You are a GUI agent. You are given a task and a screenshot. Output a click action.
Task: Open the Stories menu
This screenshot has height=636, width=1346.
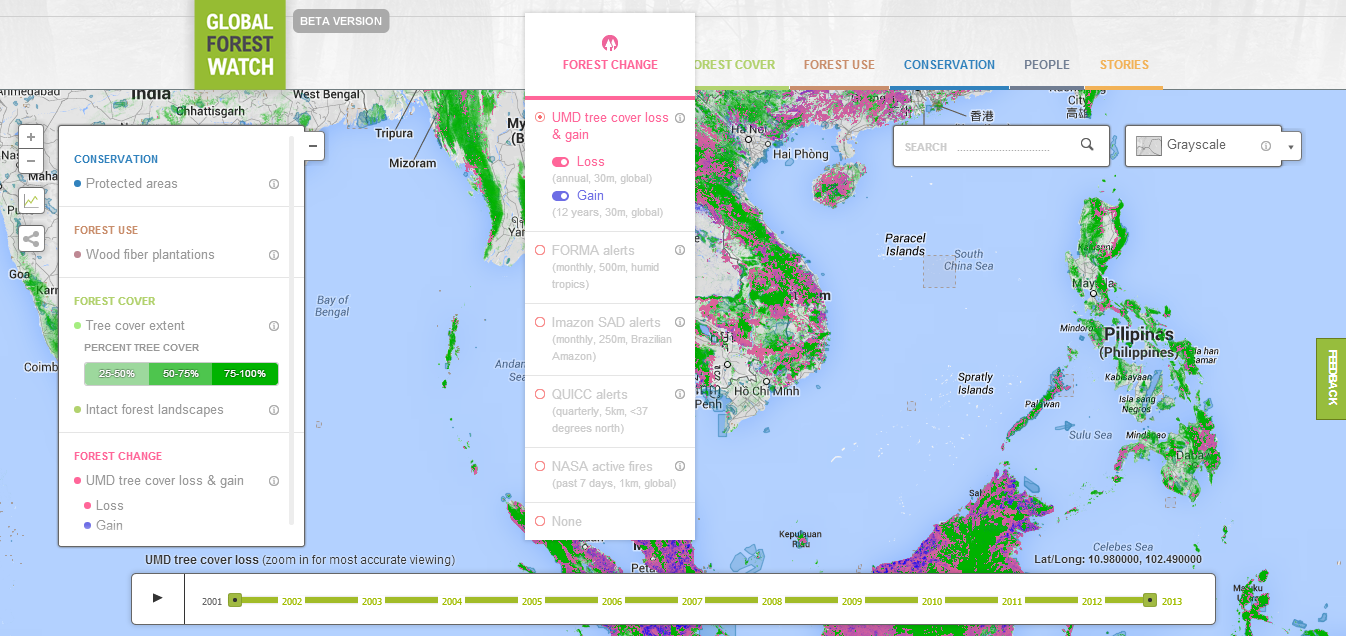(1124, 65)
